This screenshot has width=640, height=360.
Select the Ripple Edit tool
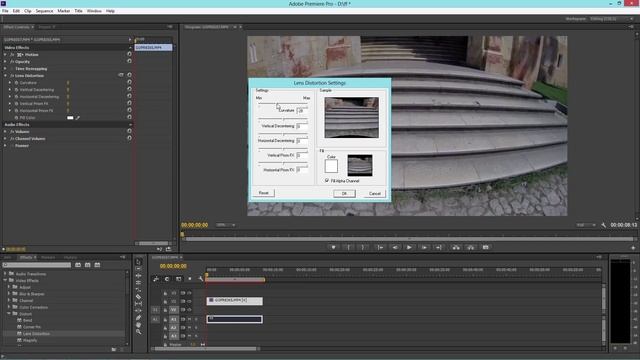click(138, 276)
